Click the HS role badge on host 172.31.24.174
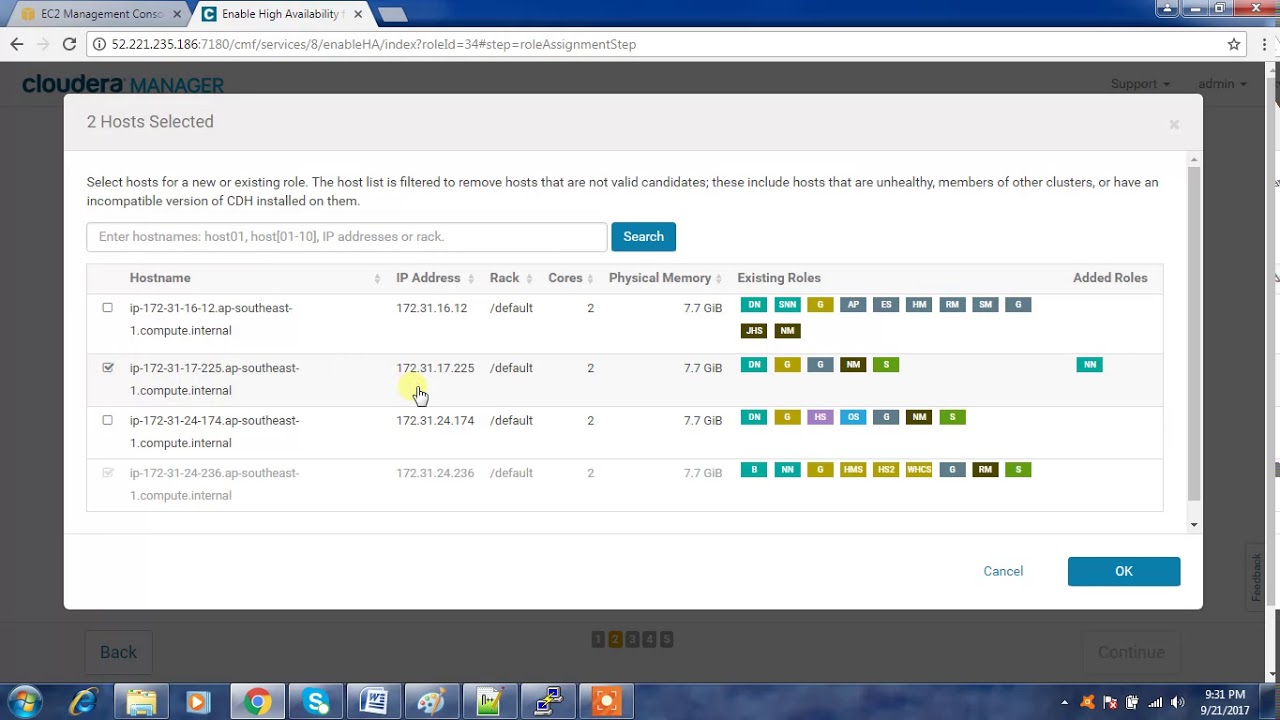Viewport: 1280px width, 720px height. click(820, 417)
